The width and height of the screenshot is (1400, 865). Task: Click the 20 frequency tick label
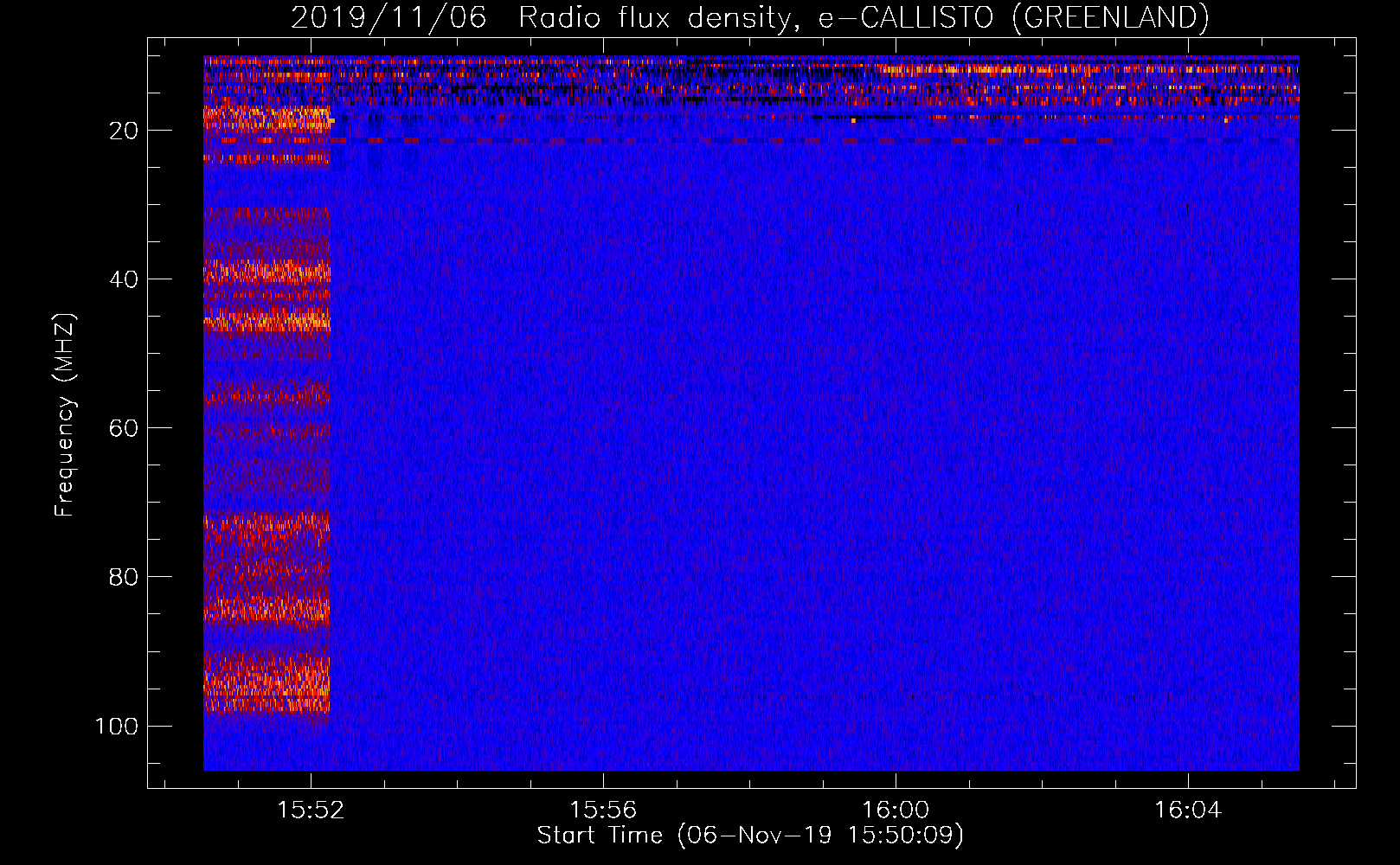pyautogui.click(x=124, y=131)
